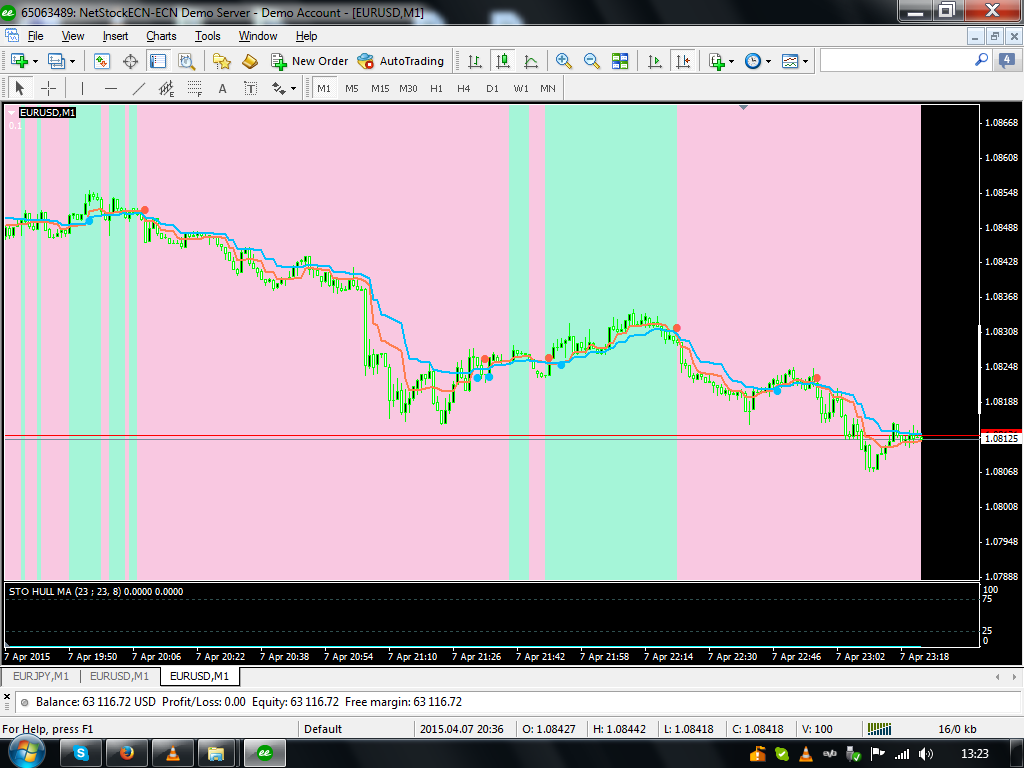1024x768 pixels.
Task: Switch to H4 timeframe
Action: pos(464,88)
